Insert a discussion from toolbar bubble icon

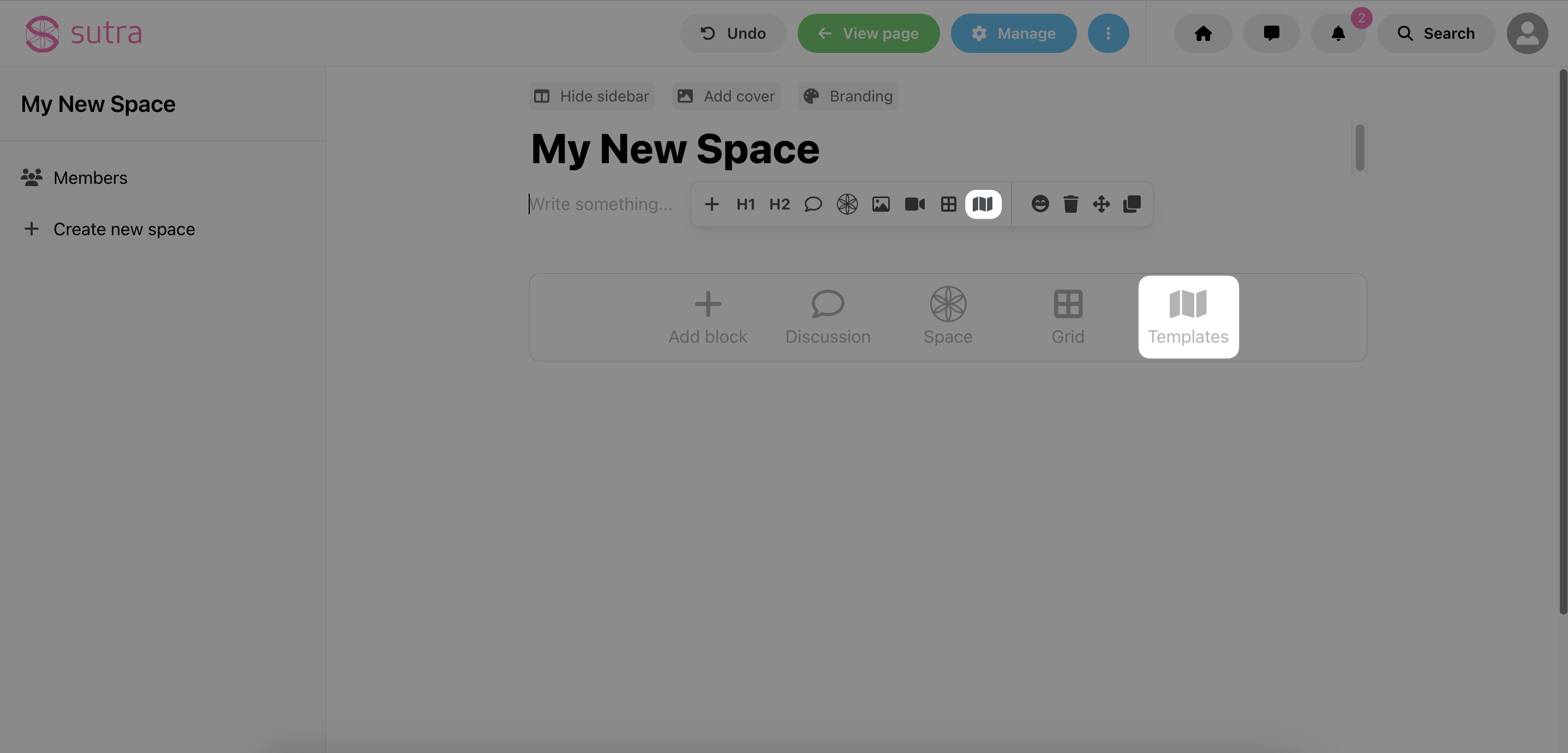(x=813, y=204)
